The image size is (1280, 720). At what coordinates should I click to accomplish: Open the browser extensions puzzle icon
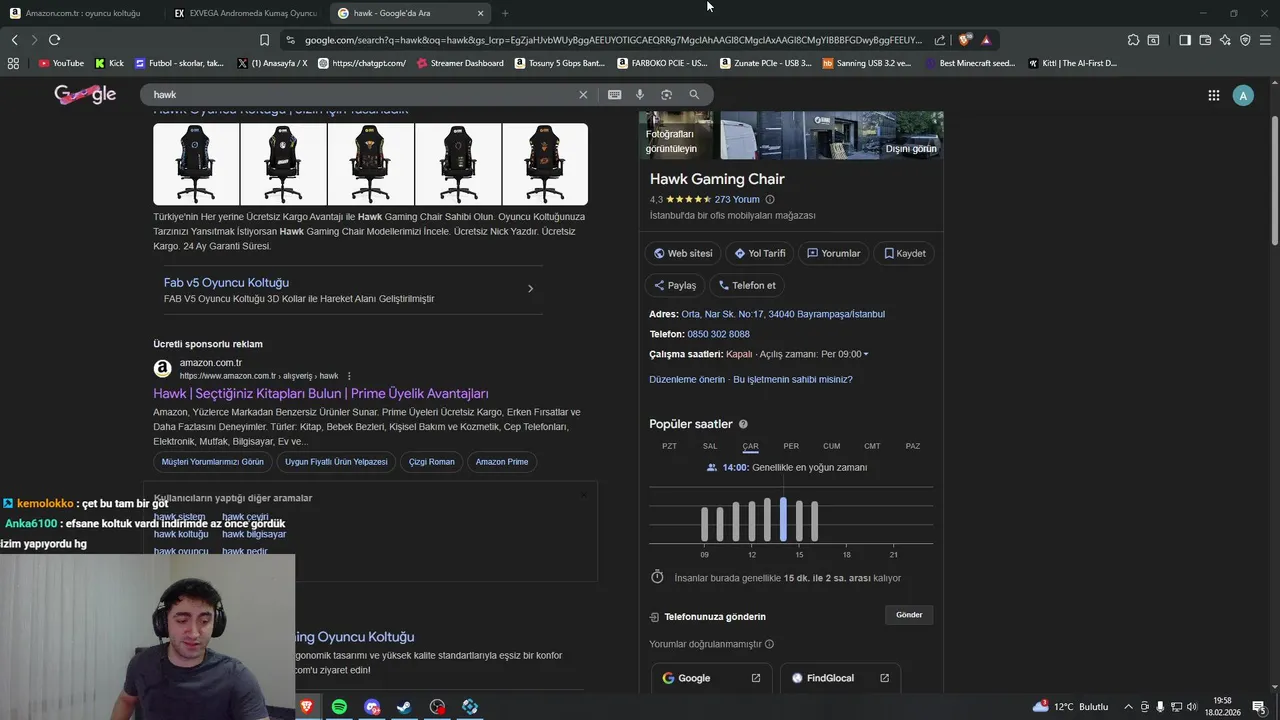pyautogui.click(x=1133, y=40)
